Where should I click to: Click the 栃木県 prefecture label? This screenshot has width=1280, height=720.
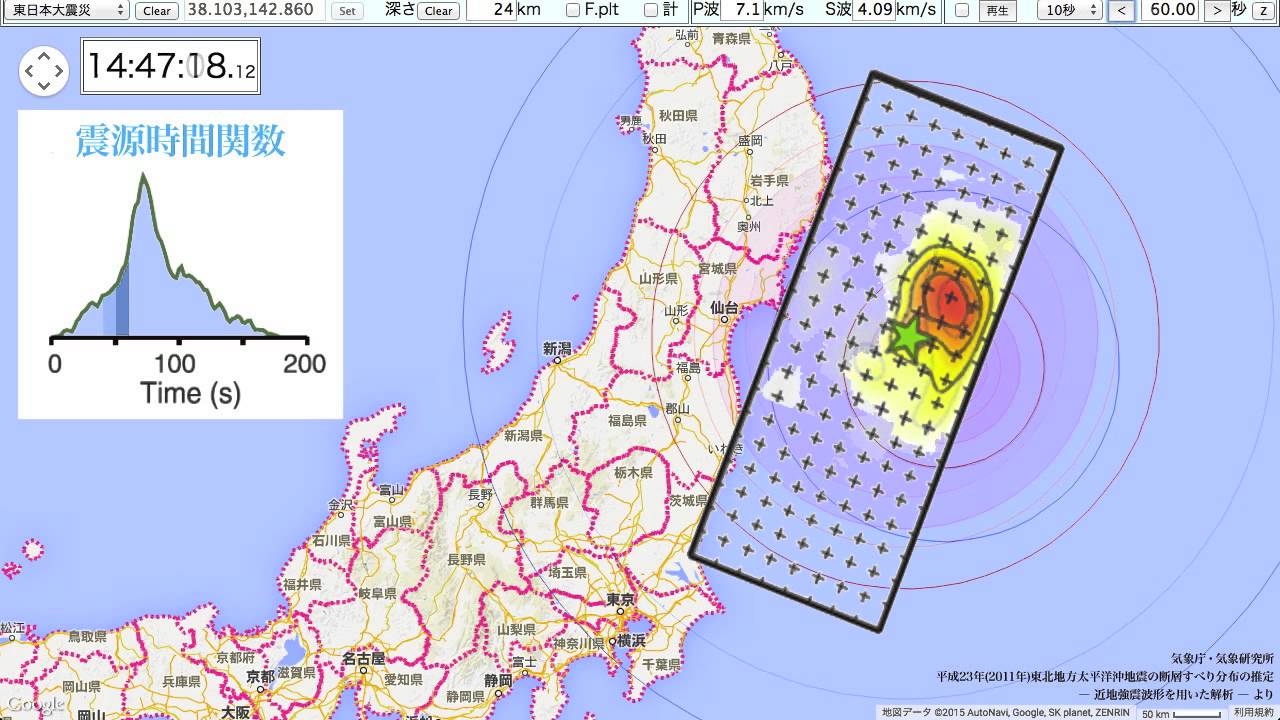[x=633, y=472]
